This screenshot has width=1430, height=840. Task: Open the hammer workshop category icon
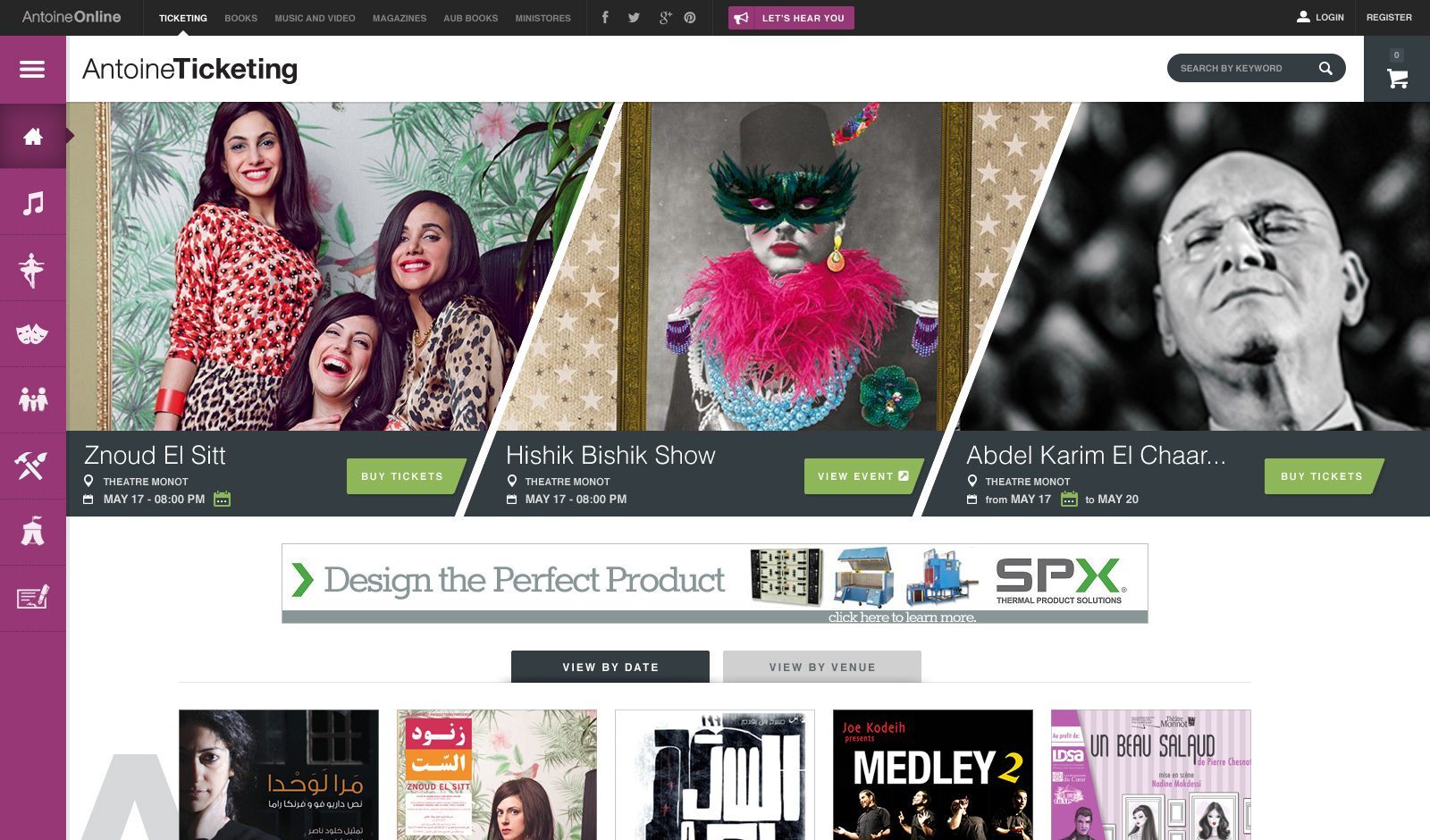(x=31, y=466)
